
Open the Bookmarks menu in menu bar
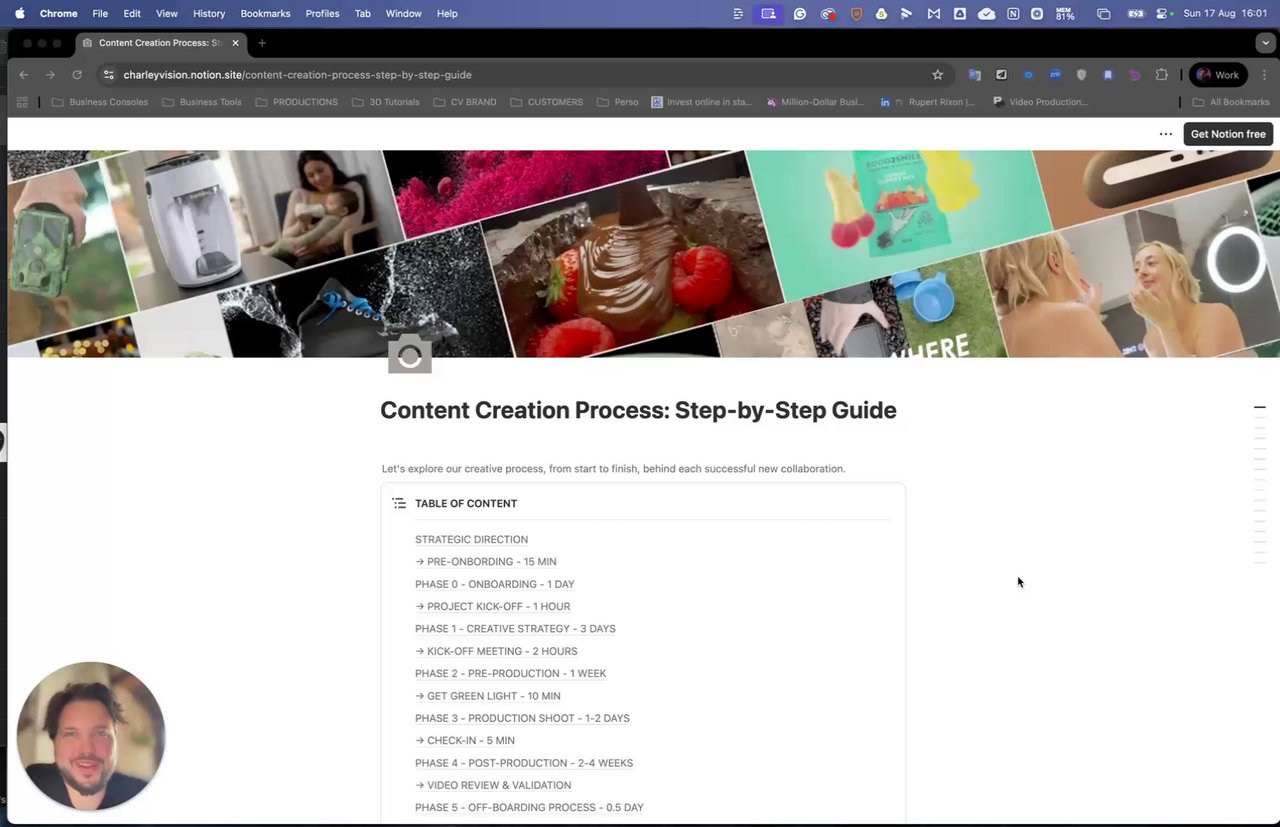click(x=265, y=14)
